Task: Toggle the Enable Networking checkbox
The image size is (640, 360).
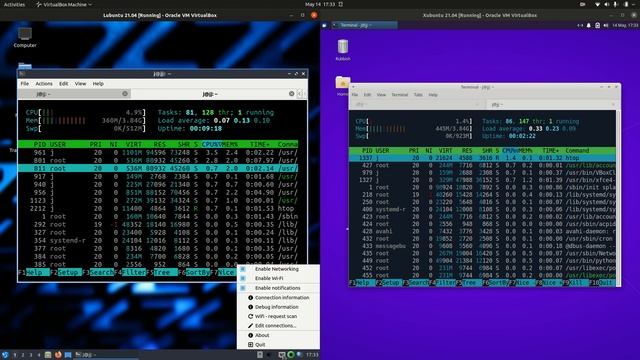Action: (x=243, y=269)
